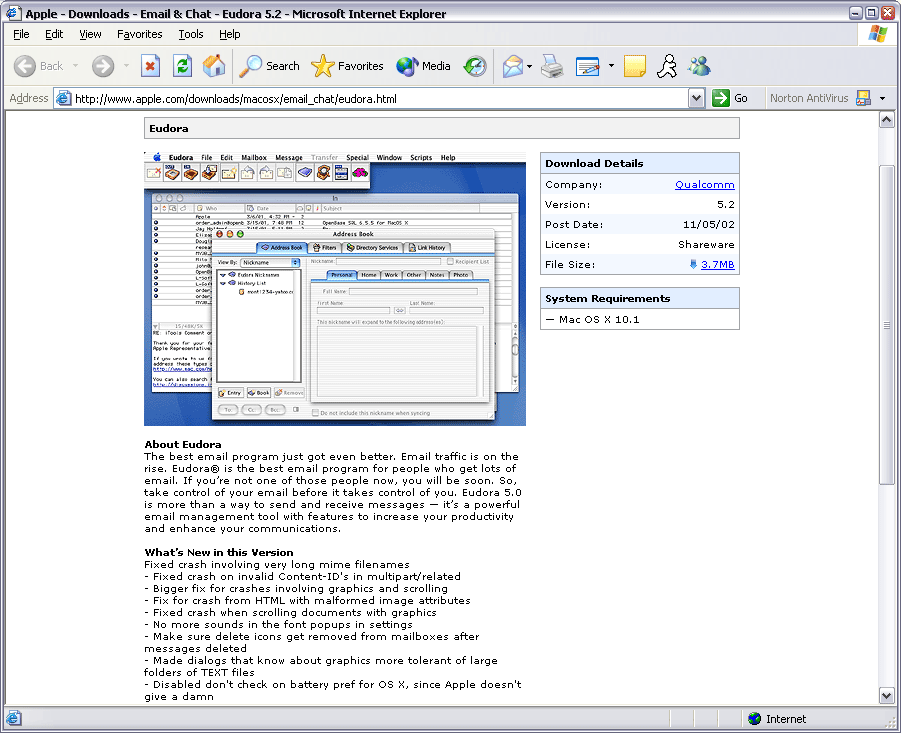Click the vertical scrollbar thumb
Screen dimensions: 901x733
pos(887,325)
